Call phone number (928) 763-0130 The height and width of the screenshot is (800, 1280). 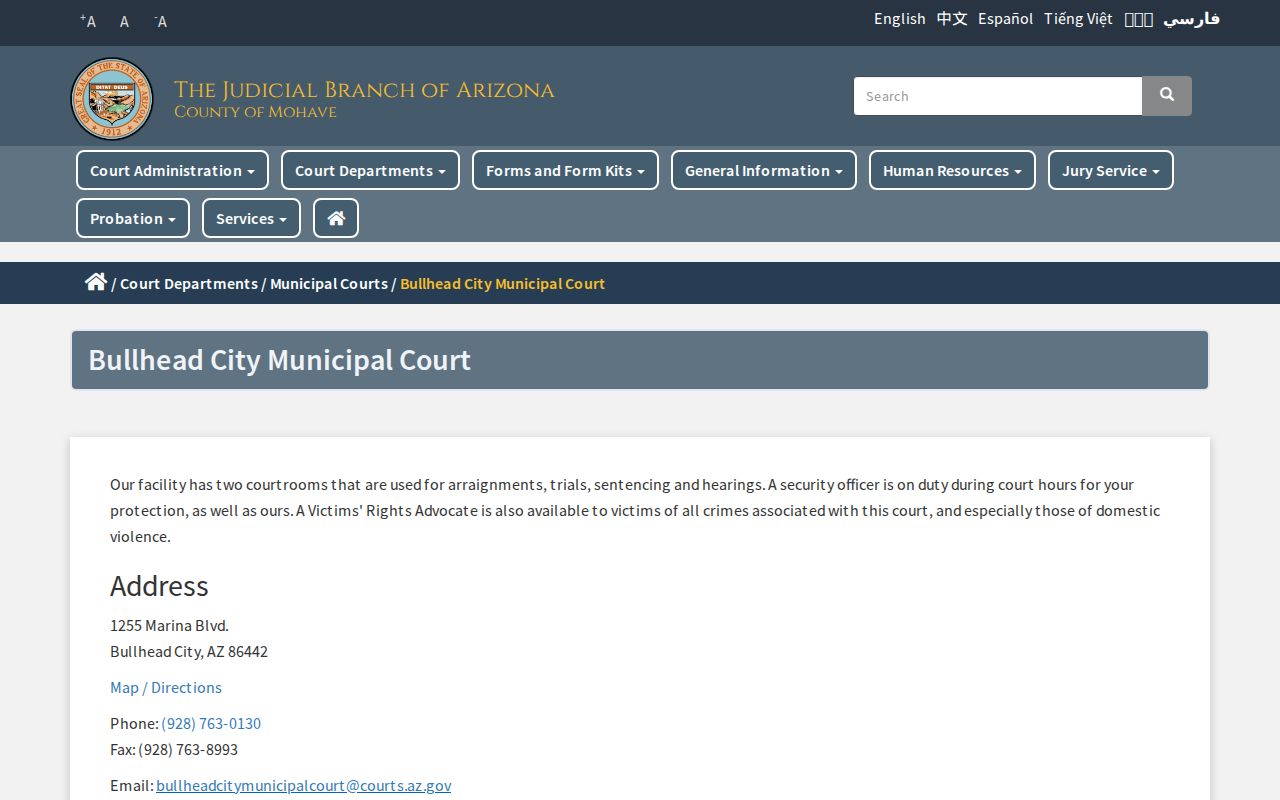tap(211, 723)
